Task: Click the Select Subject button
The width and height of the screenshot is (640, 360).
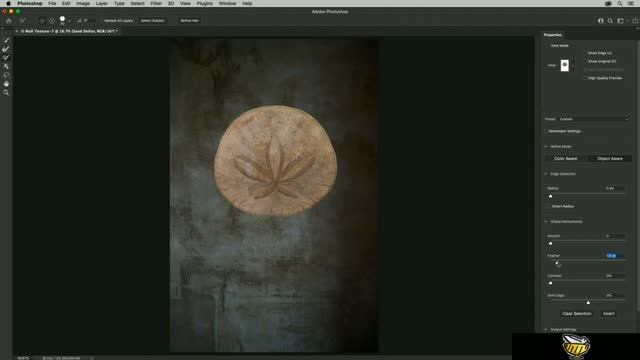Action: (x=153, y=20)
